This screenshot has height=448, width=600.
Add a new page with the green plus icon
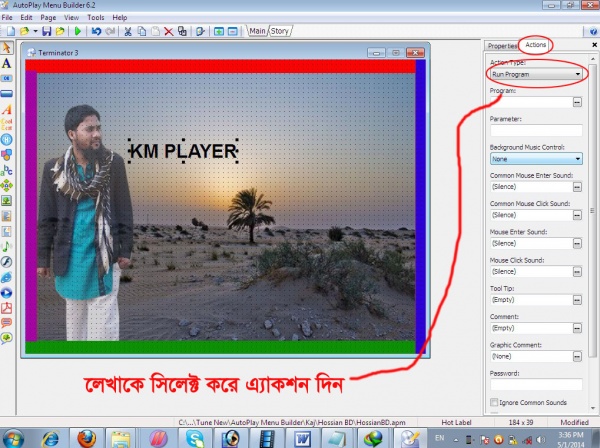[219, 31]
